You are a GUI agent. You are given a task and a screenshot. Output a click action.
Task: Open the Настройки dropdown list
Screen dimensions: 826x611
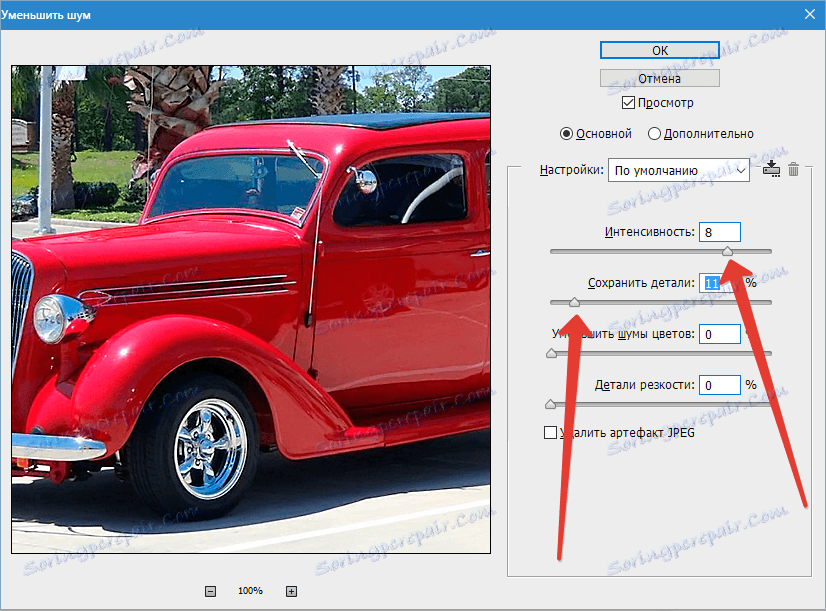coord(678,171)
